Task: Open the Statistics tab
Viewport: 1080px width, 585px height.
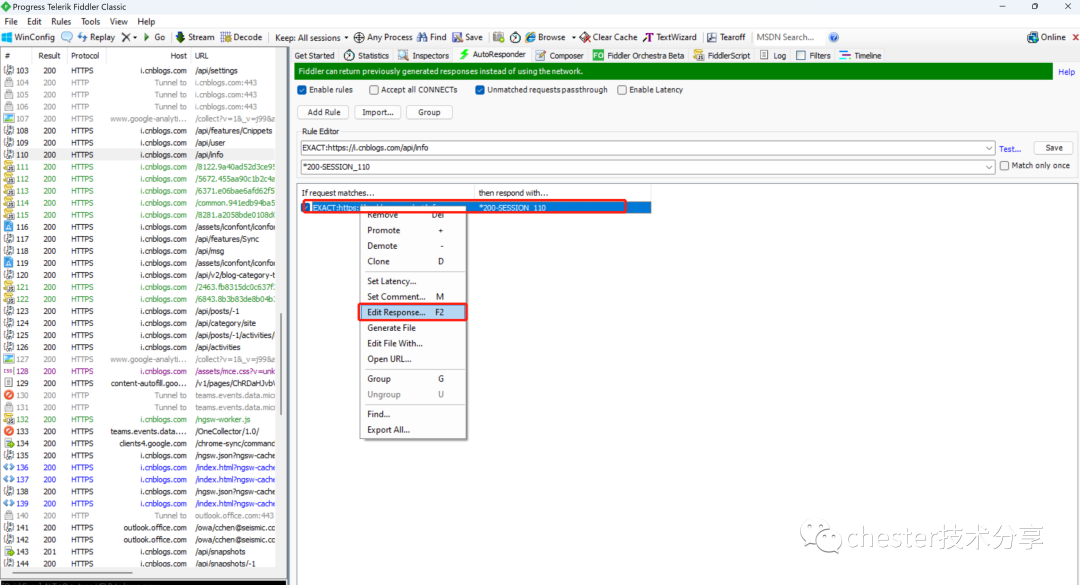Action: 366,55
